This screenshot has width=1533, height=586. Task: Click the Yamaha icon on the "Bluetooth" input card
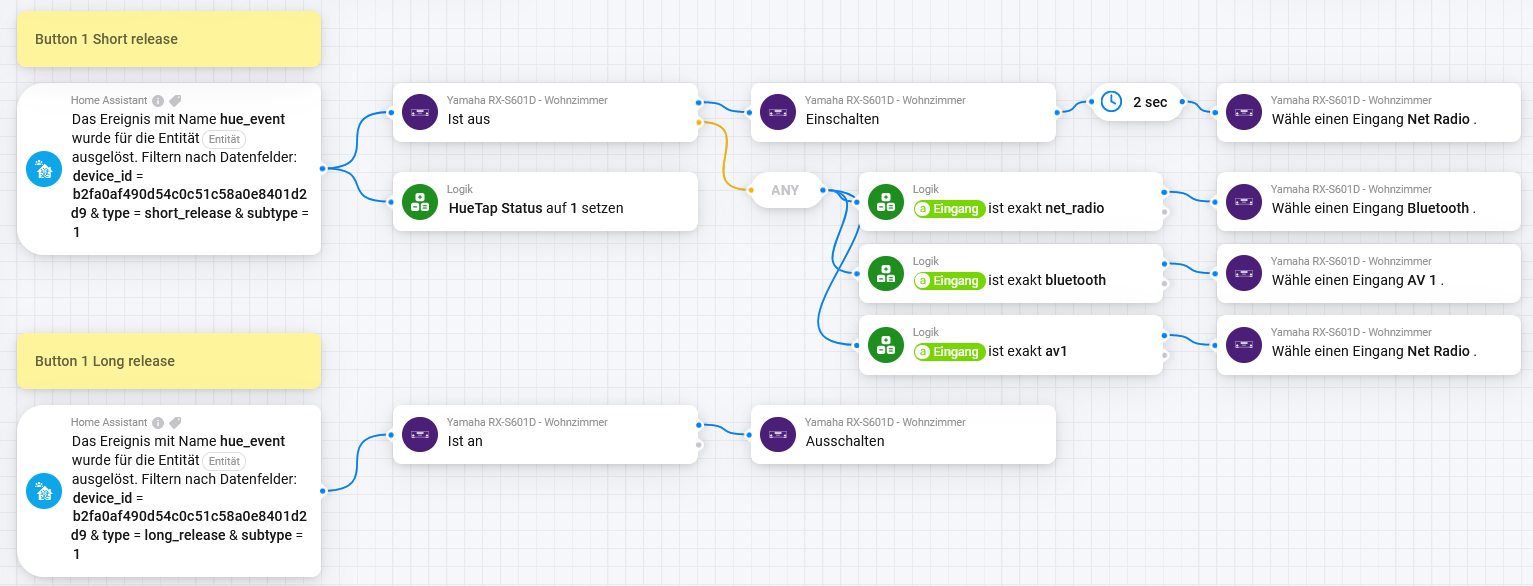pyautogui.click(x=1244, y=202)
